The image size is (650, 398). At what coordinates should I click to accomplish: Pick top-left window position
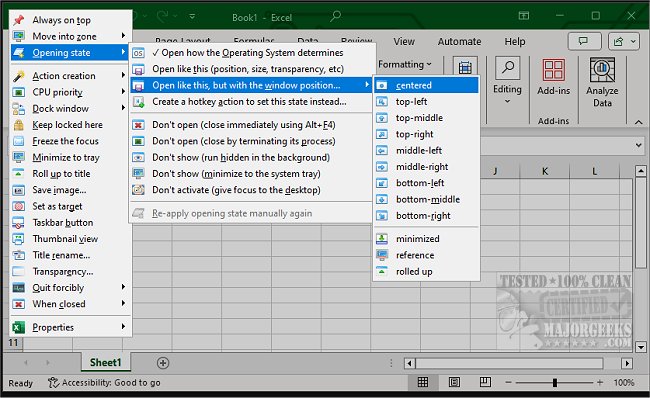[426, 102]
